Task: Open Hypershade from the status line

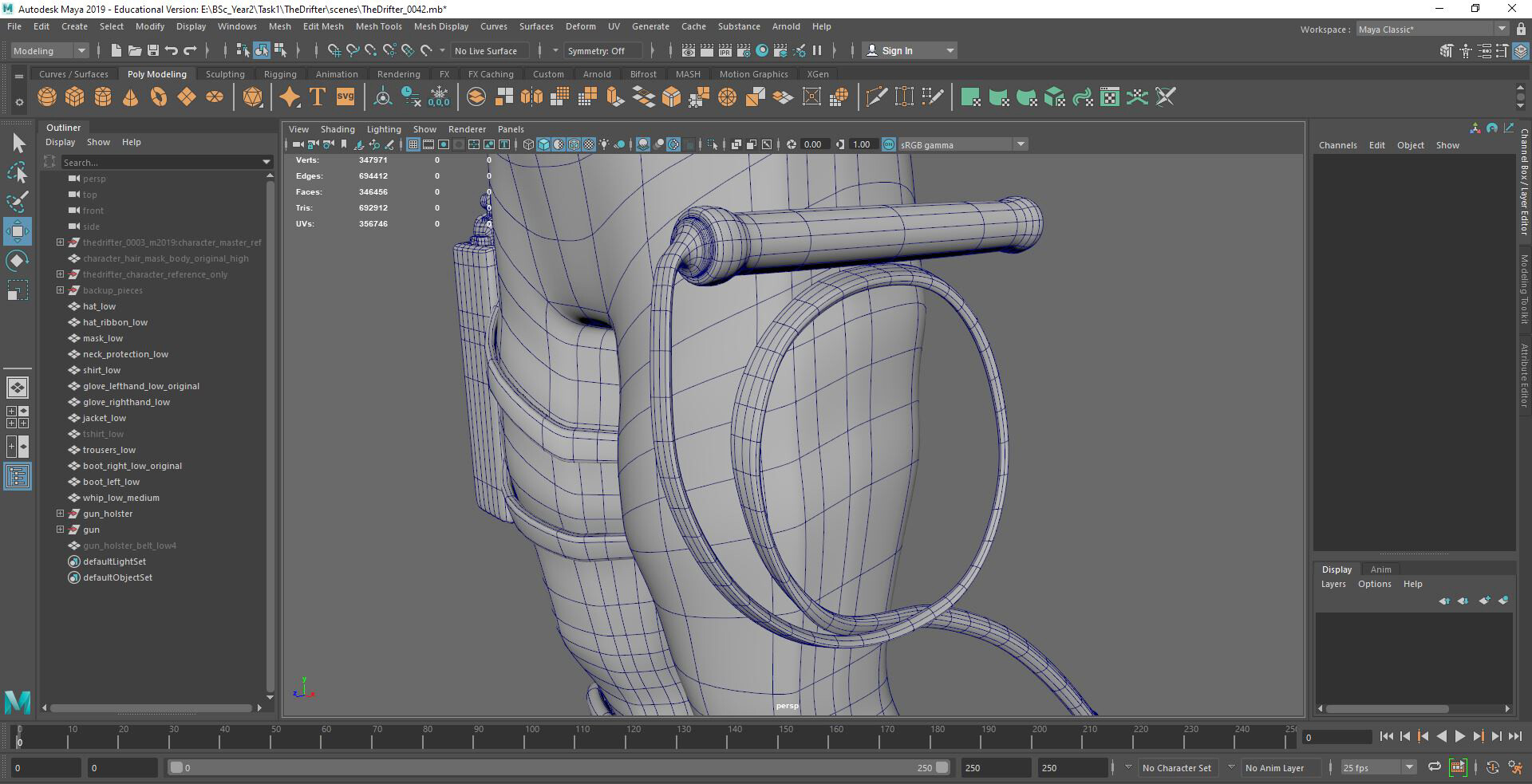Action: click(762, 50)
